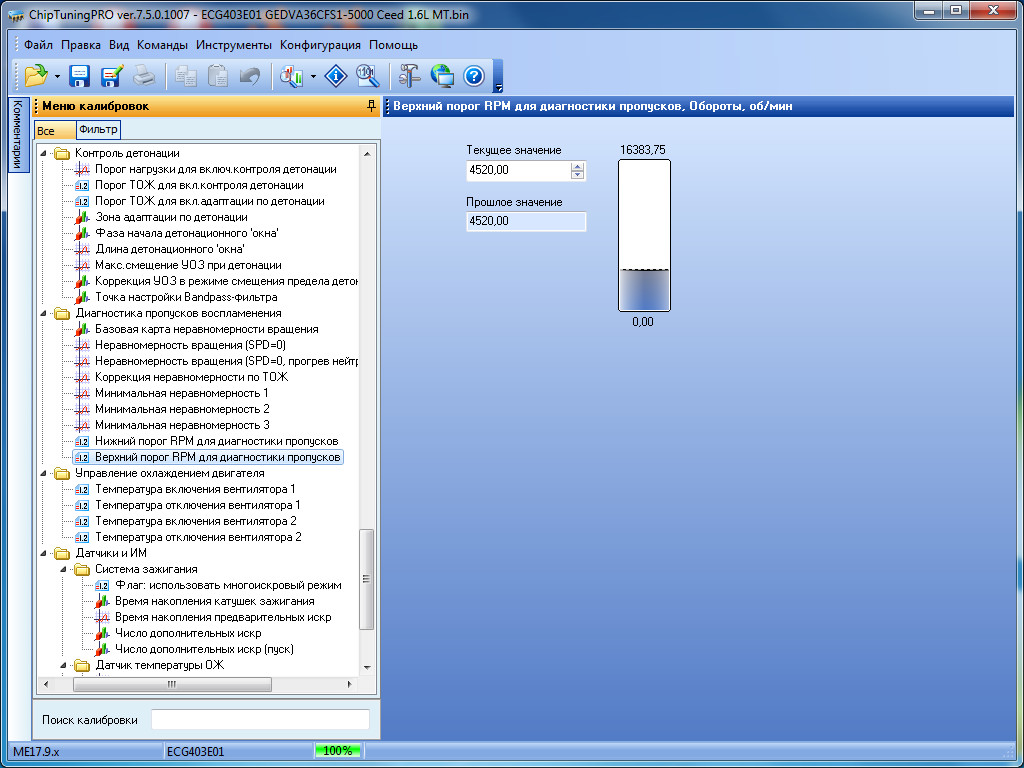Pin the calibration menu panel with the pushpin
This screenshot has height=768, width=1024.
tap(371, 106)
